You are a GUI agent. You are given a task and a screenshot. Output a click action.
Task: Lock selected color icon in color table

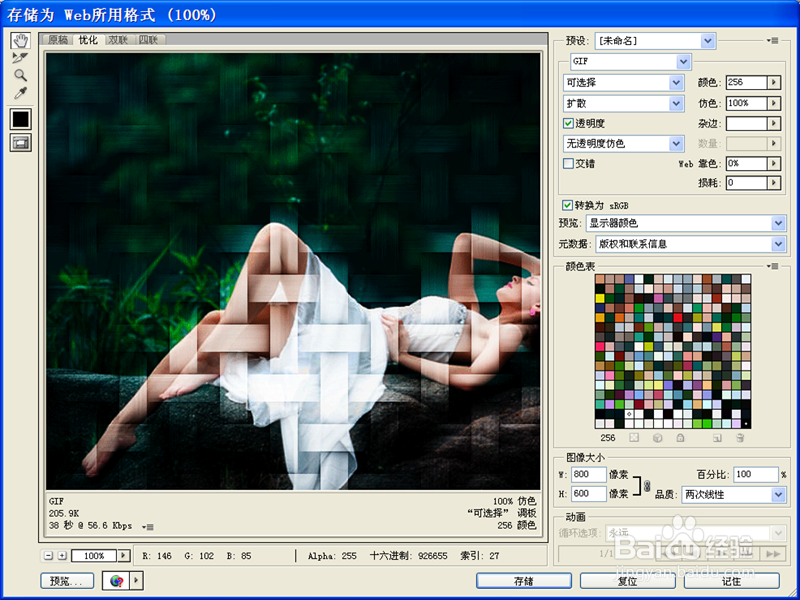coord(680,438)
